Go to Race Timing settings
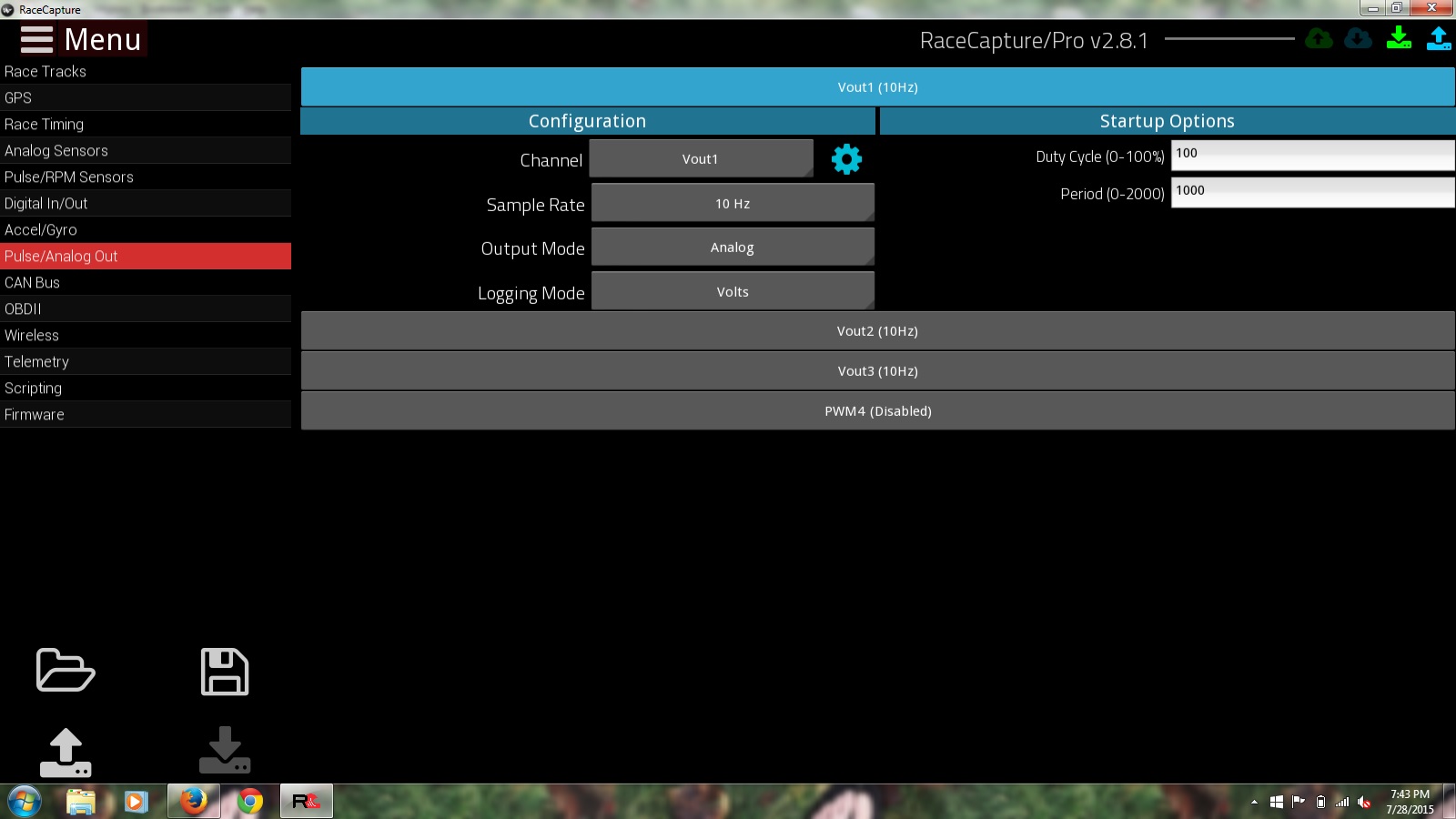Screen dimensions: 1456x819 coord(146,124)
